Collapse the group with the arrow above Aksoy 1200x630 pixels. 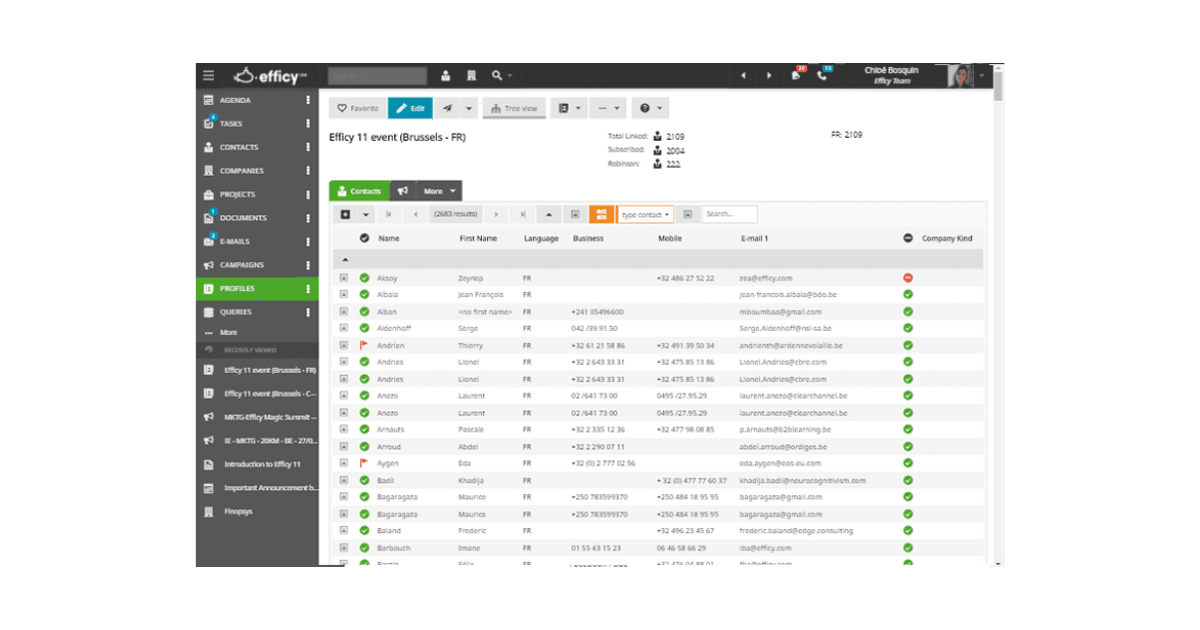point(345,260)
